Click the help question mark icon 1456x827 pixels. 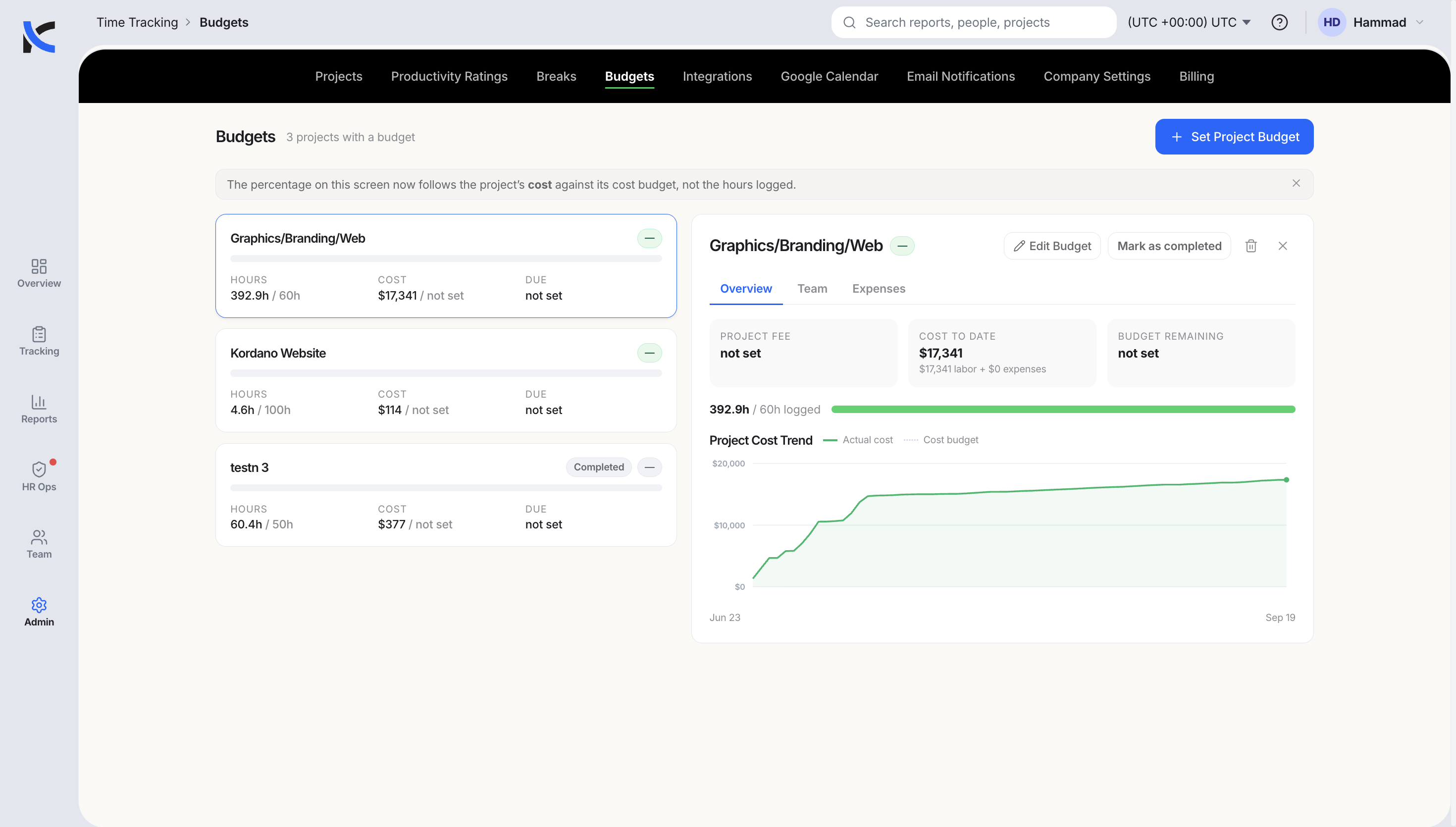pos(1279,22)
